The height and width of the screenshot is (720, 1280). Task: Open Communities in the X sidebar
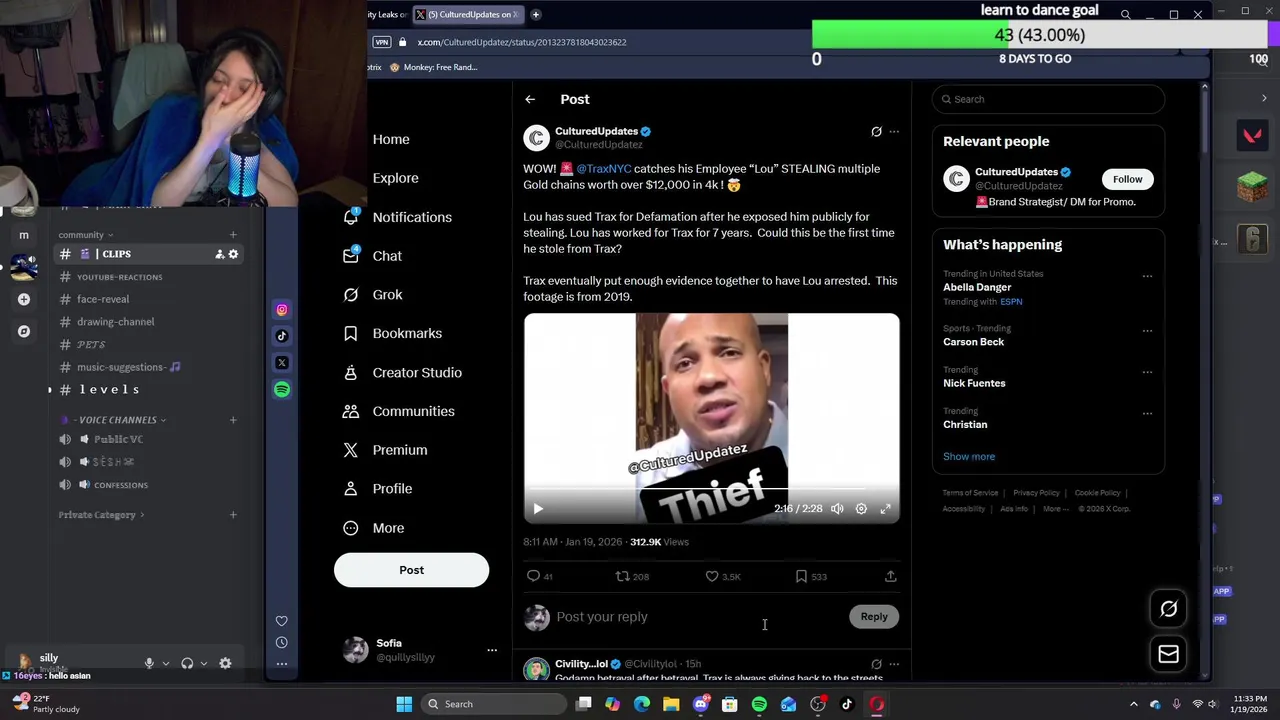point(412,411)
